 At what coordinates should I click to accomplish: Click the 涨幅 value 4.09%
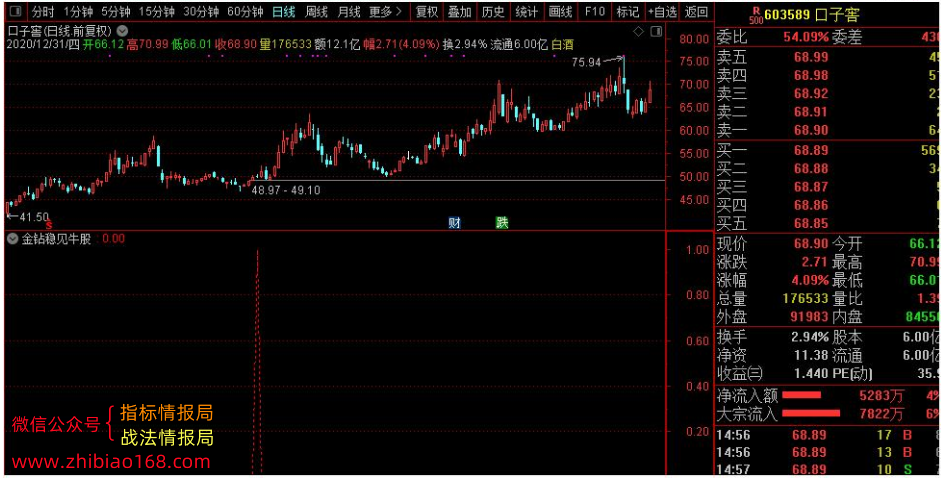click(810, 280)
